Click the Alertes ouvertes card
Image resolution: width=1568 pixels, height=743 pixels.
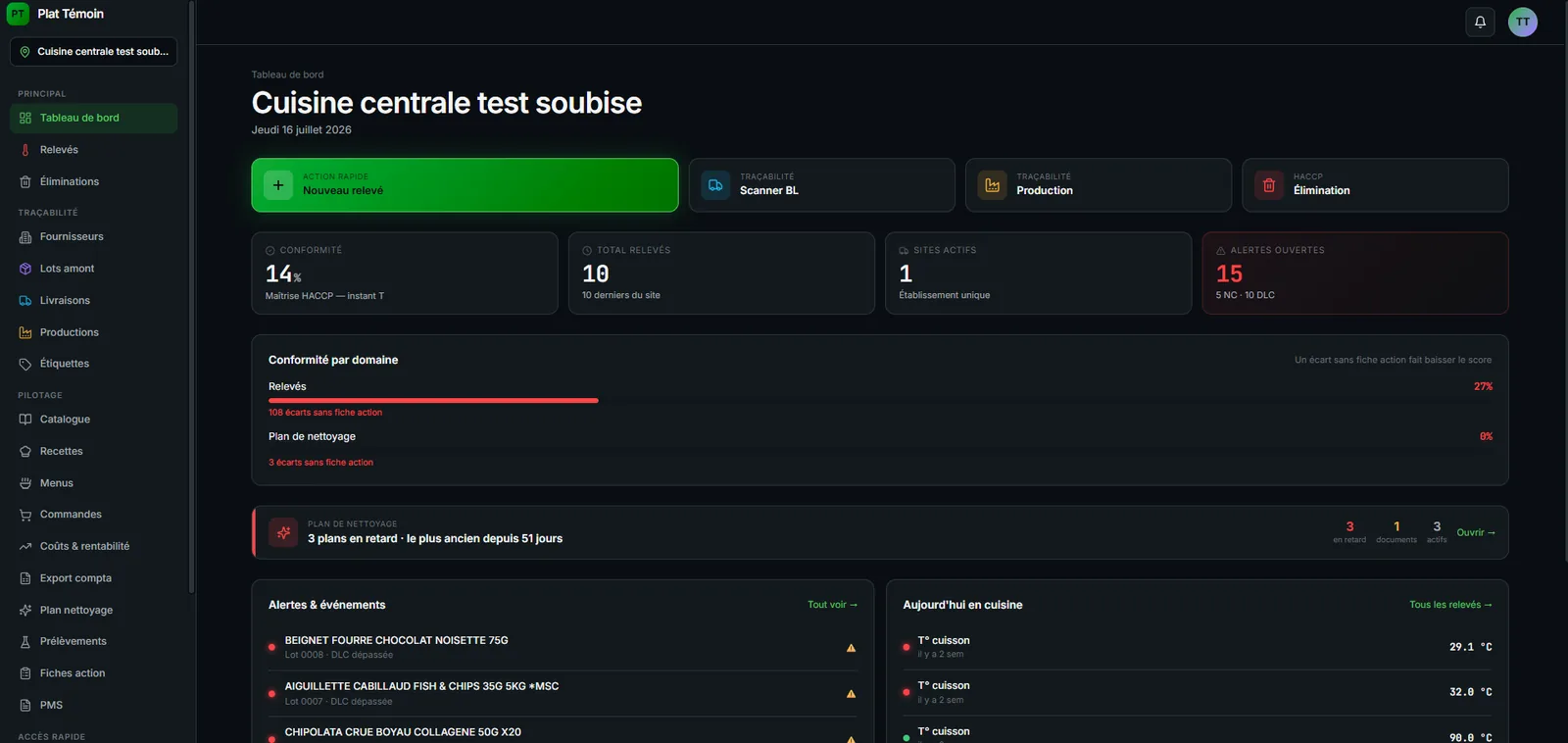point(1354,272)
